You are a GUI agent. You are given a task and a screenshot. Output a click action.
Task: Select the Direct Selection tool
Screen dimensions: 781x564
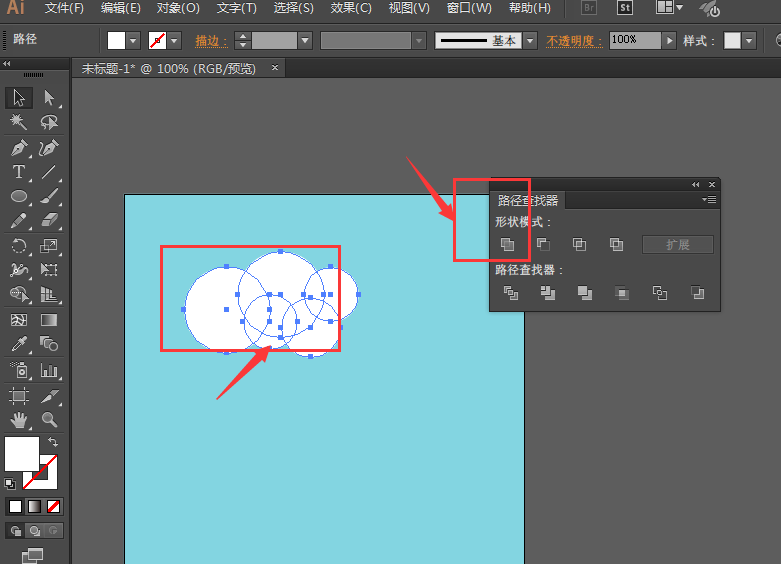(x=49, y=98)
